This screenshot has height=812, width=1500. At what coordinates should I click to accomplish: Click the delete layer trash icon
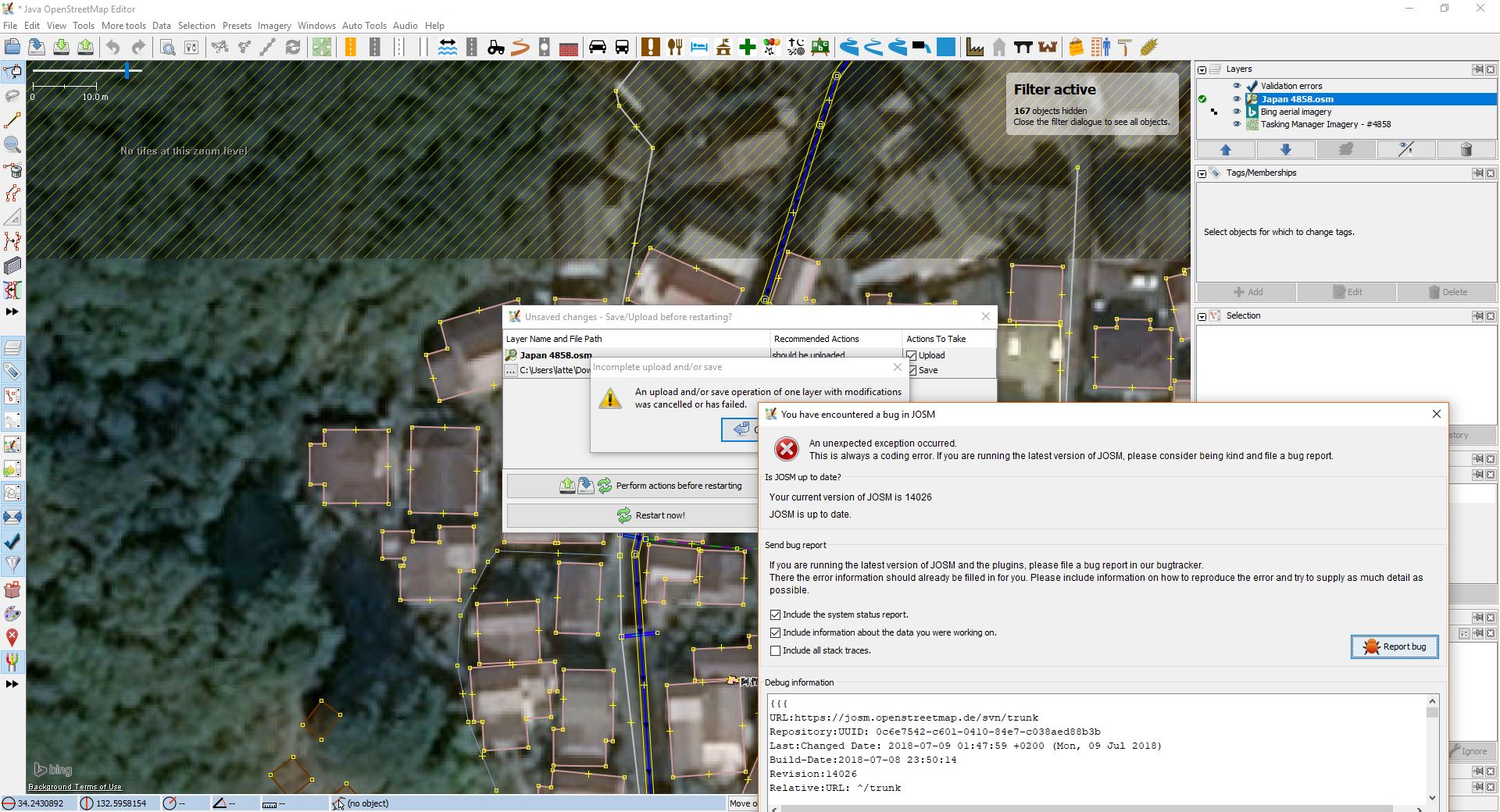click(x=1466, y=150)
